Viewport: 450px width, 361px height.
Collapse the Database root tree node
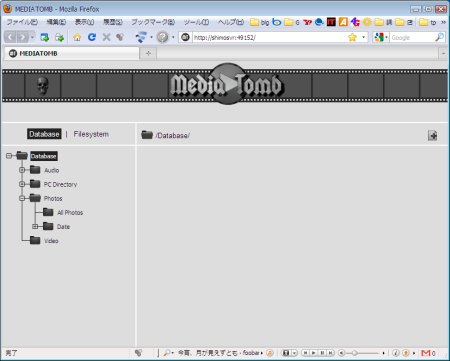click(x=9, y=156)
